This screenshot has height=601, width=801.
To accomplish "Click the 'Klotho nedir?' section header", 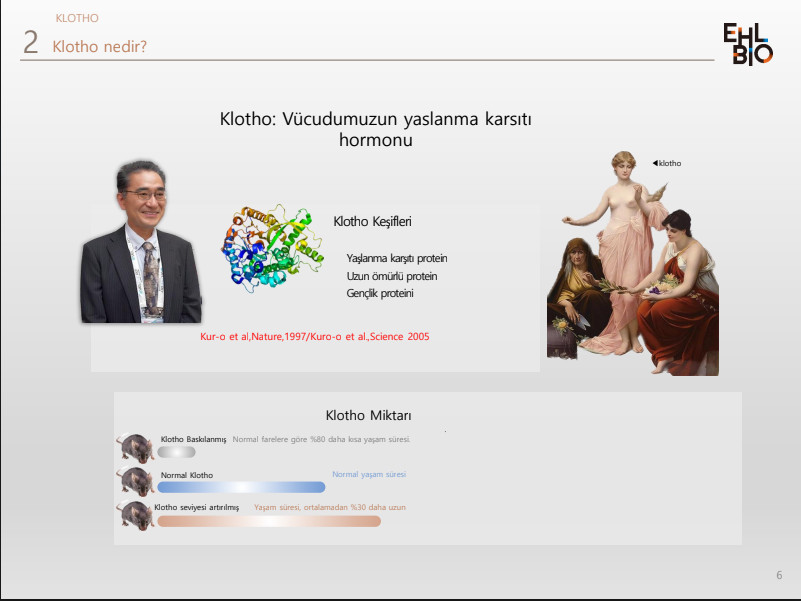I will click(x=99, y=46).
